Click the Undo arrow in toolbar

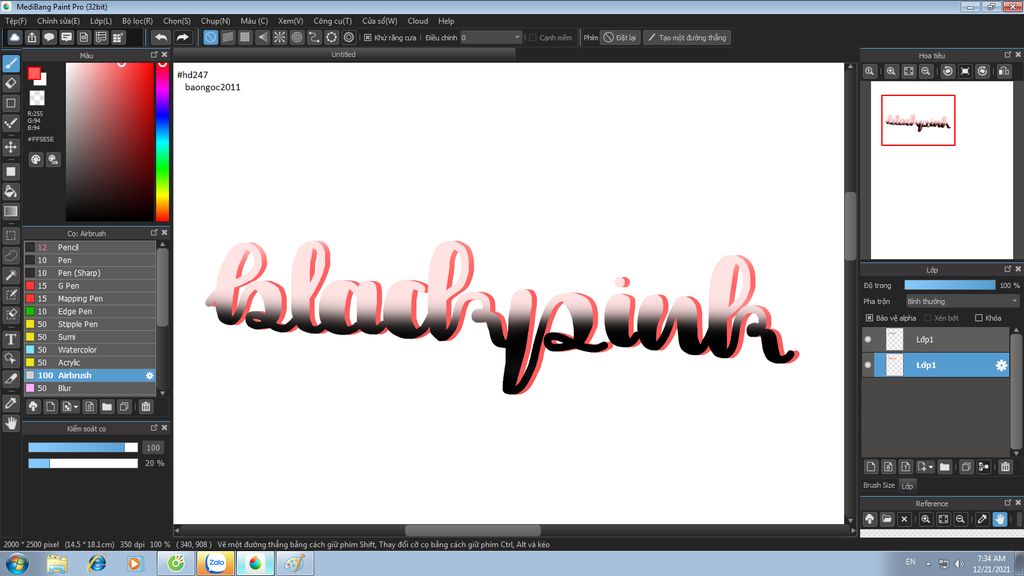tap(161, 37)
